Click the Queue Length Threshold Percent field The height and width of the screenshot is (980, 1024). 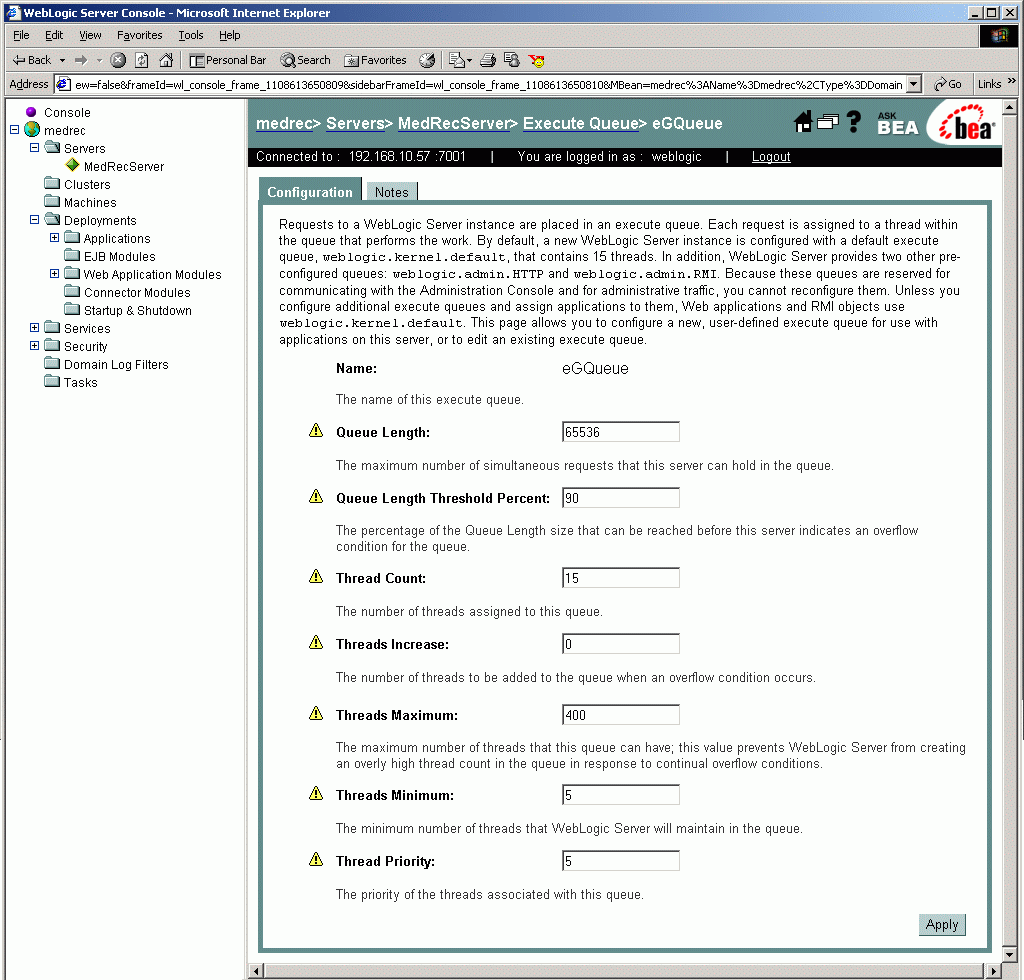[620, 498]
